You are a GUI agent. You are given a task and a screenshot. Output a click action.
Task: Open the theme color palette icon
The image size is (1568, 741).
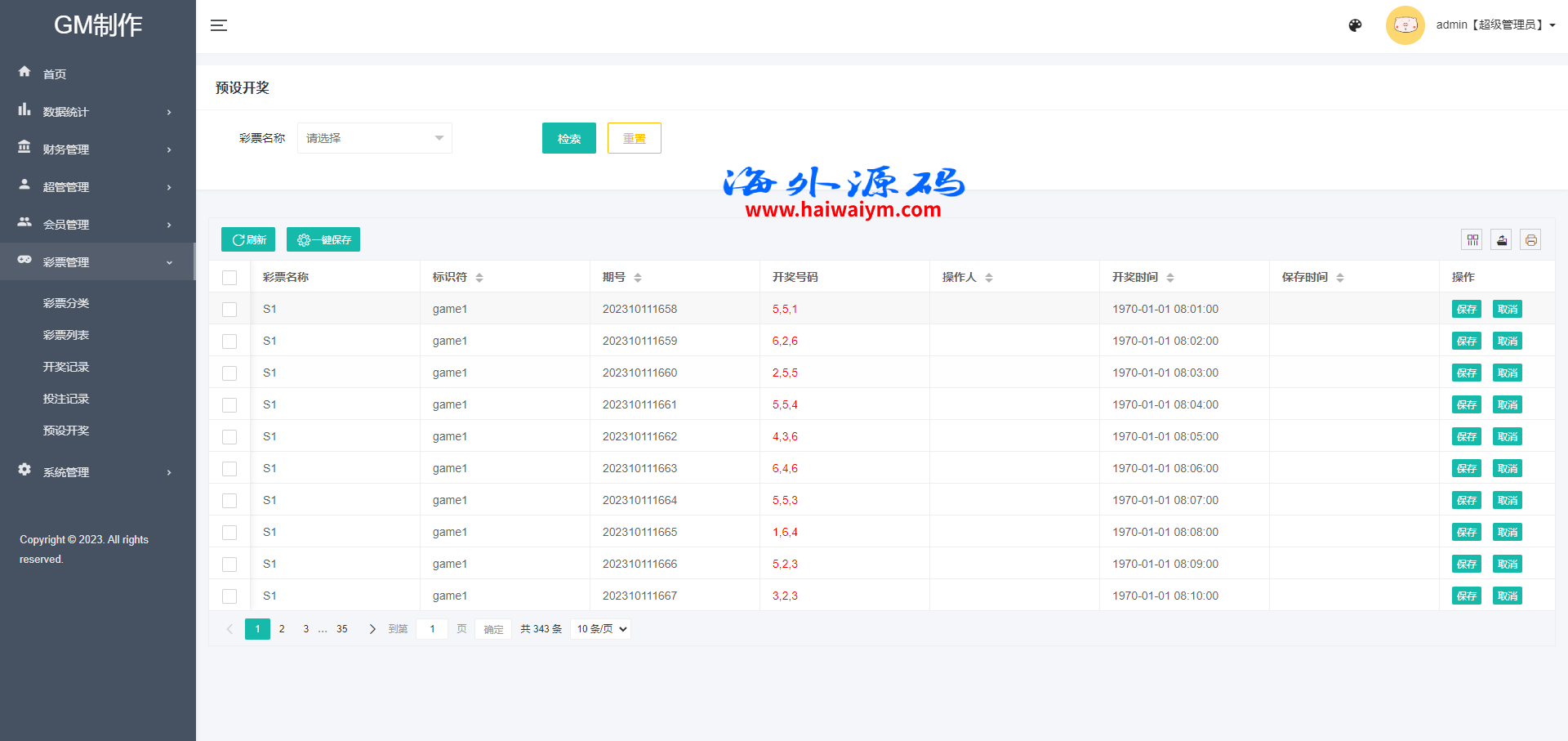click(1355, 25)
